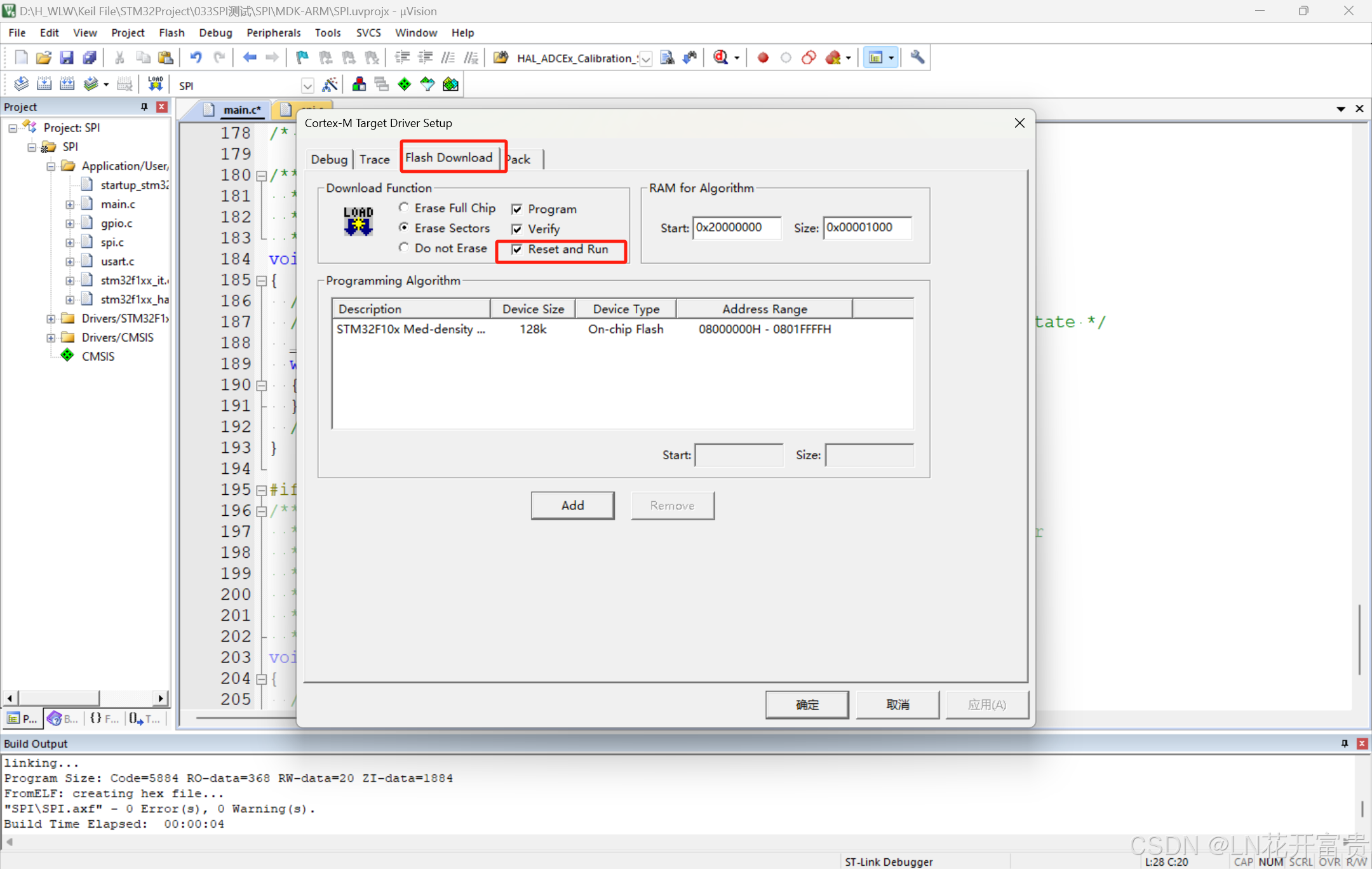Click the Undo arrow icon
1372x869 pixels.
pos(196,58)
